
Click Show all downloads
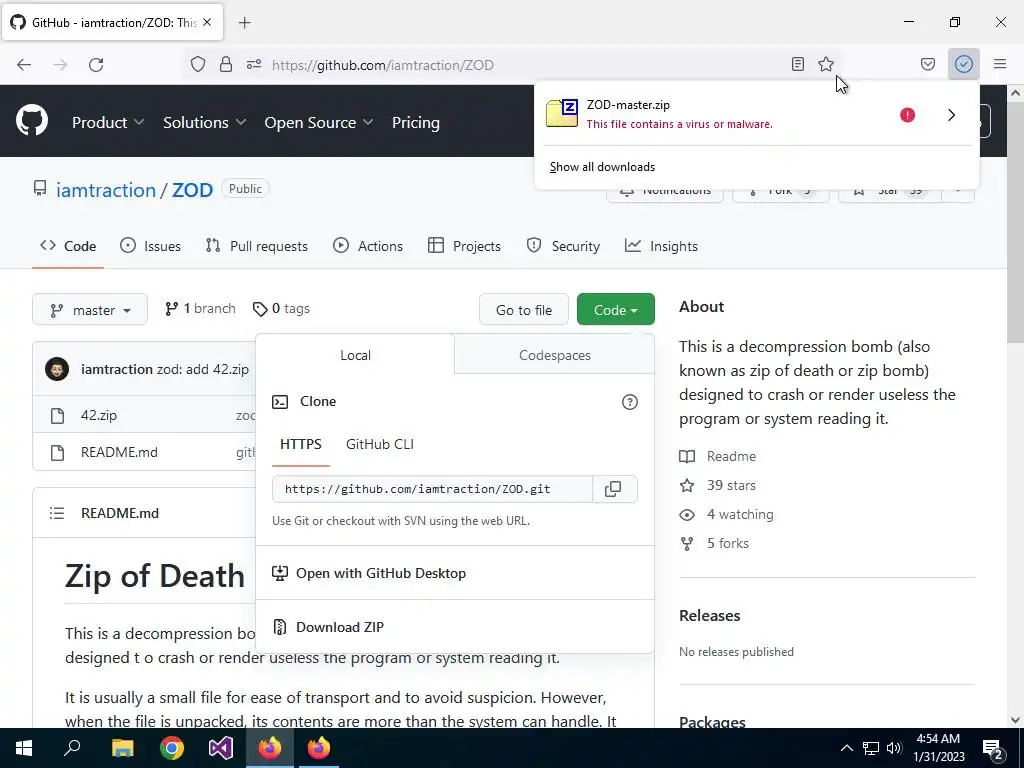(x=602, y=167)
